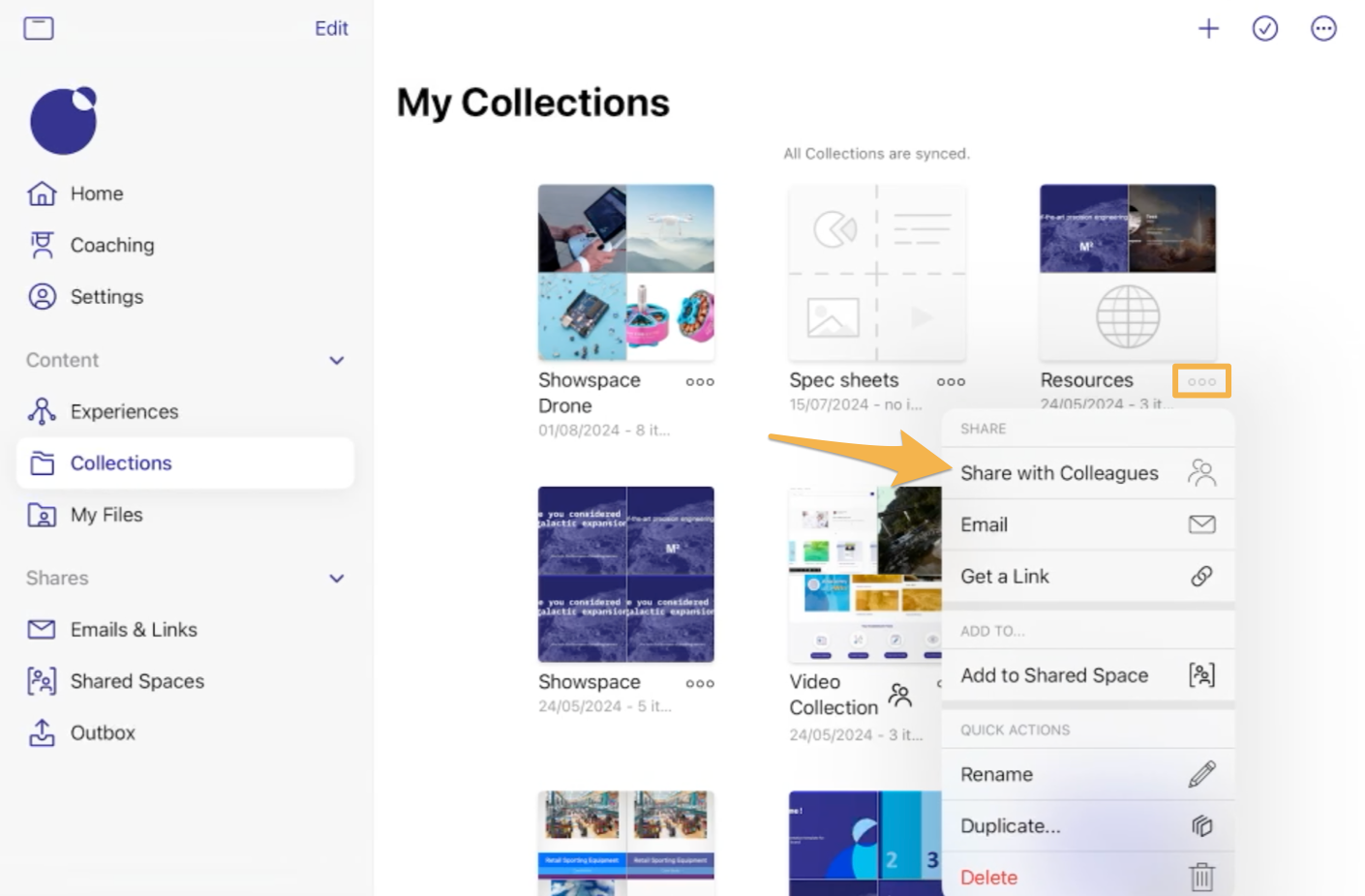1365x896 pixels.
Task: Open the profile avatar logo
Action: 64,121
